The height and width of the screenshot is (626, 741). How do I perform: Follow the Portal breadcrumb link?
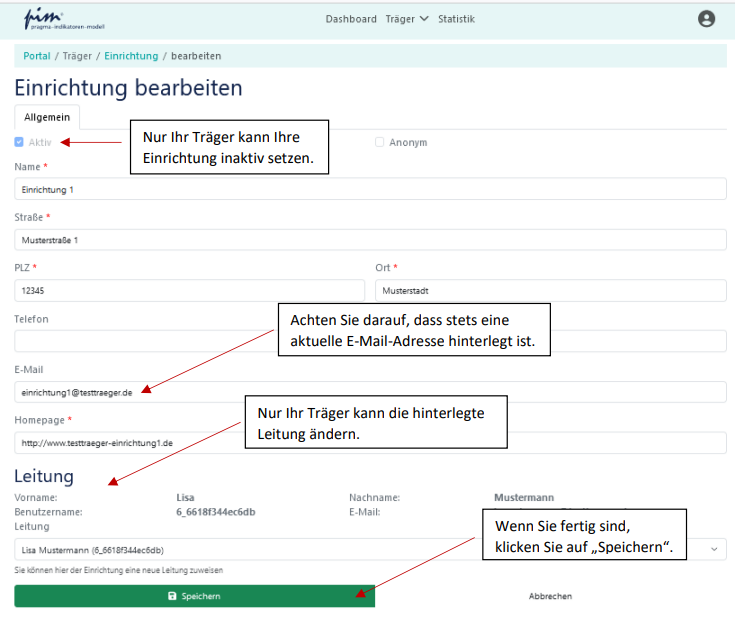(37, 56)
